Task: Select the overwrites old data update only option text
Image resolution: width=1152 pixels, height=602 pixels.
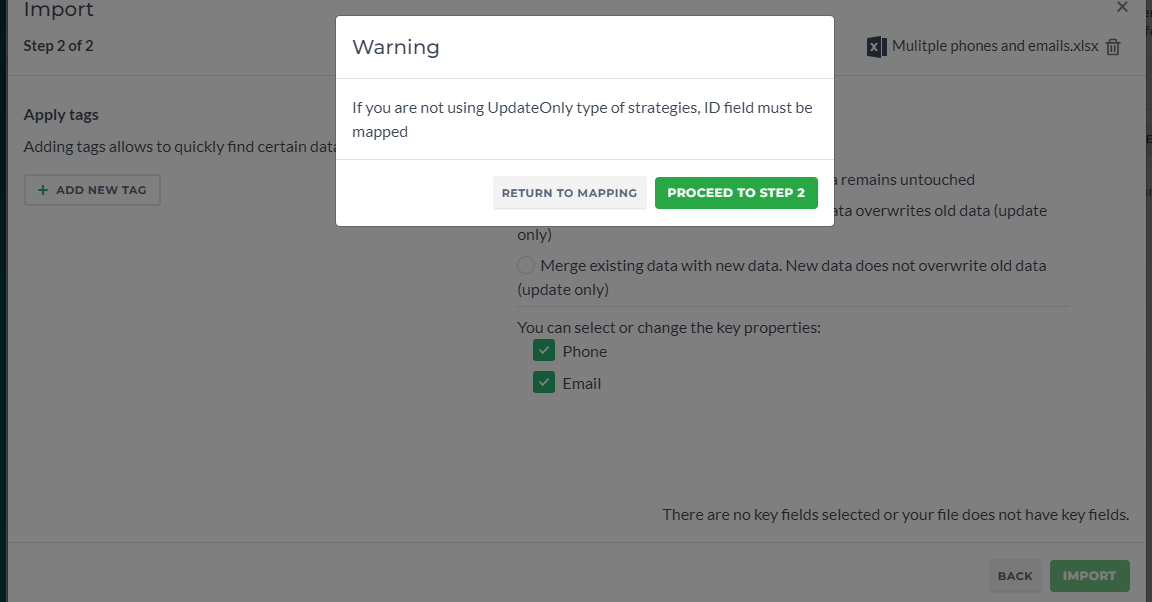Action: click(782, 223)
